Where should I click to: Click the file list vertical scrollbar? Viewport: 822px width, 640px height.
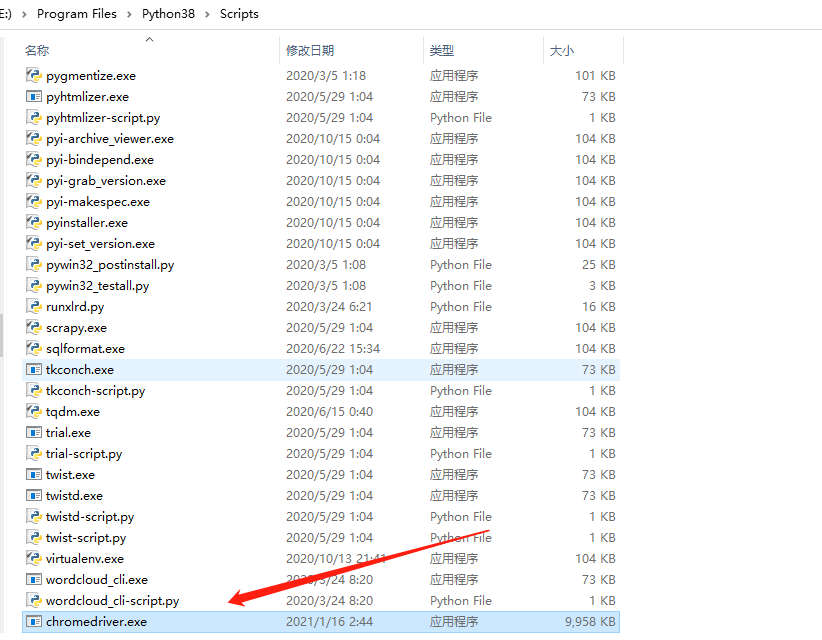[x=2, y=335]
